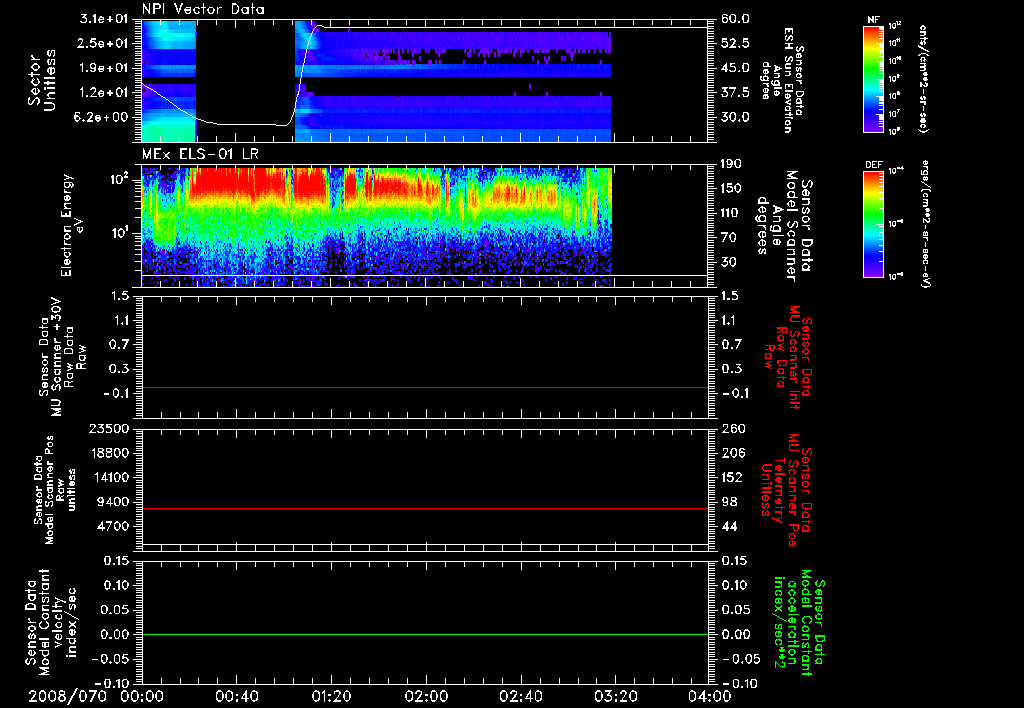Screen dimensions: 1024x708
Task: Click 'MU Scanner Pos Telemetry' red axis label
Action: coord(786,490)
